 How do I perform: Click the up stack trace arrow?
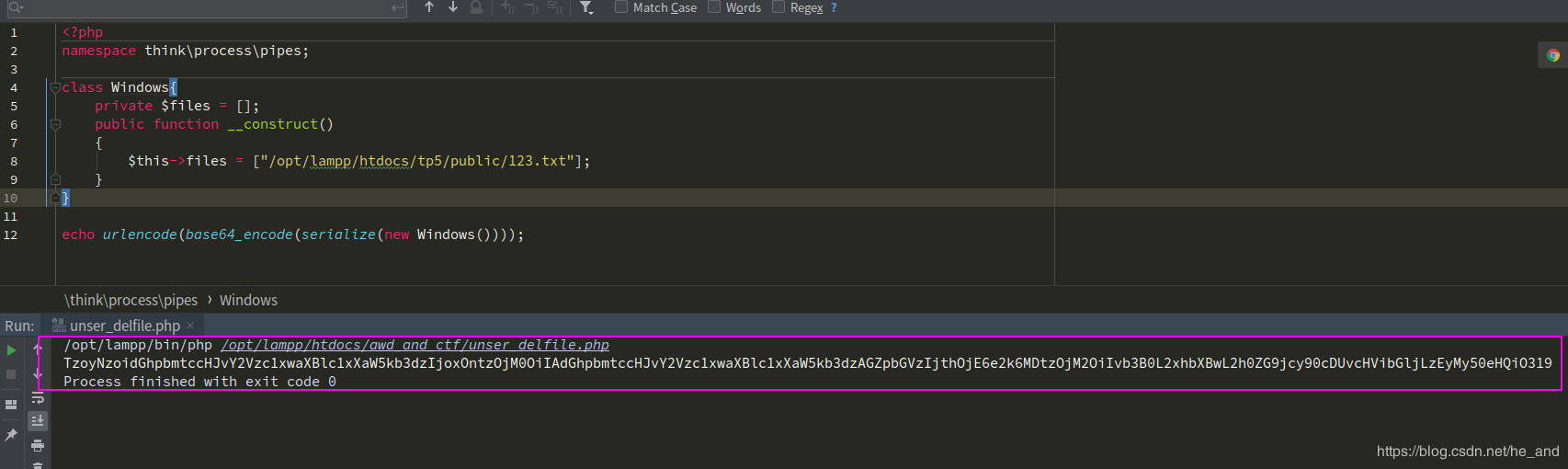38,349
